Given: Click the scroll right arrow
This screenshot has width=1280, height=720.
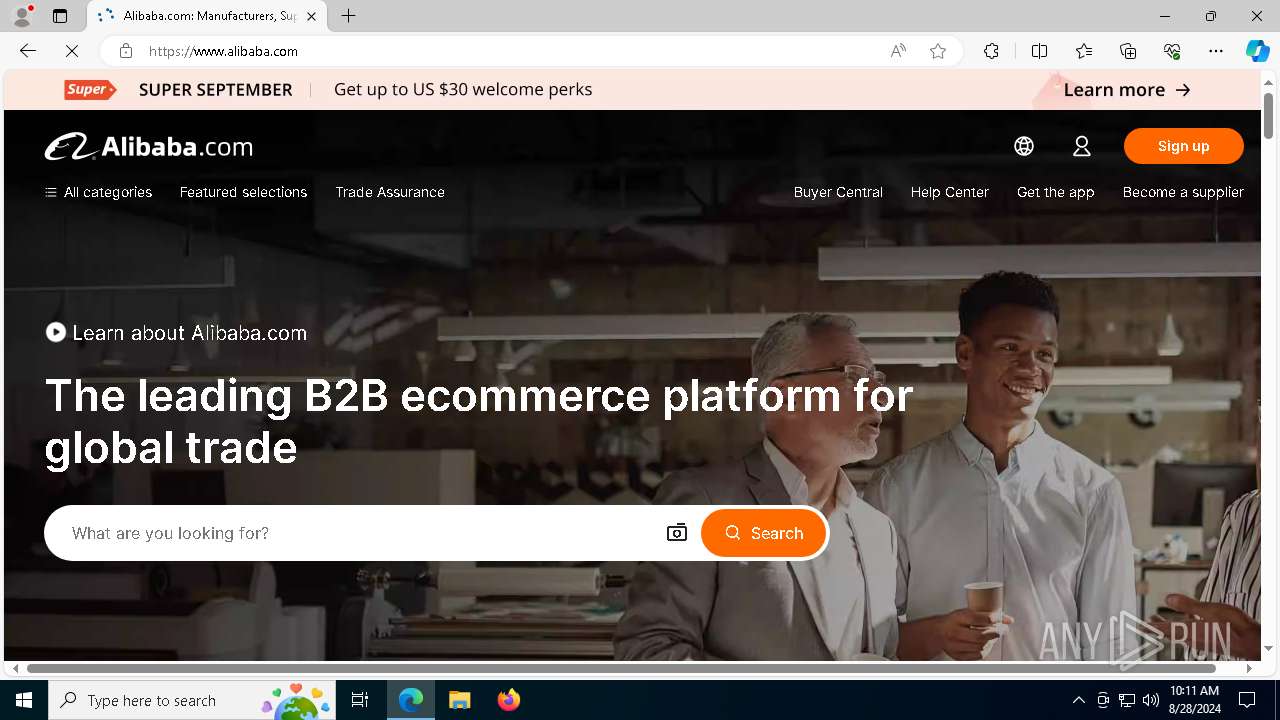Looking at the screenshot, I should (1249, 668).
